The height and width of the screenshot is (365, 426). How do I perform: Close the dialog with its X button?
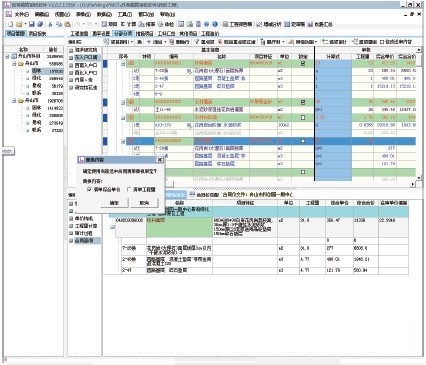(160, 160)
